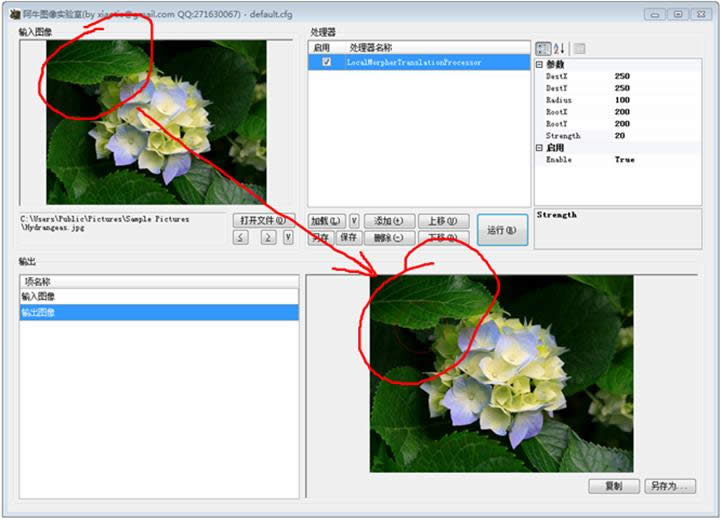Screen dimensions: 722x520
Task: Click the input image hydrangea thumbnail
Action: pos(156,122)
